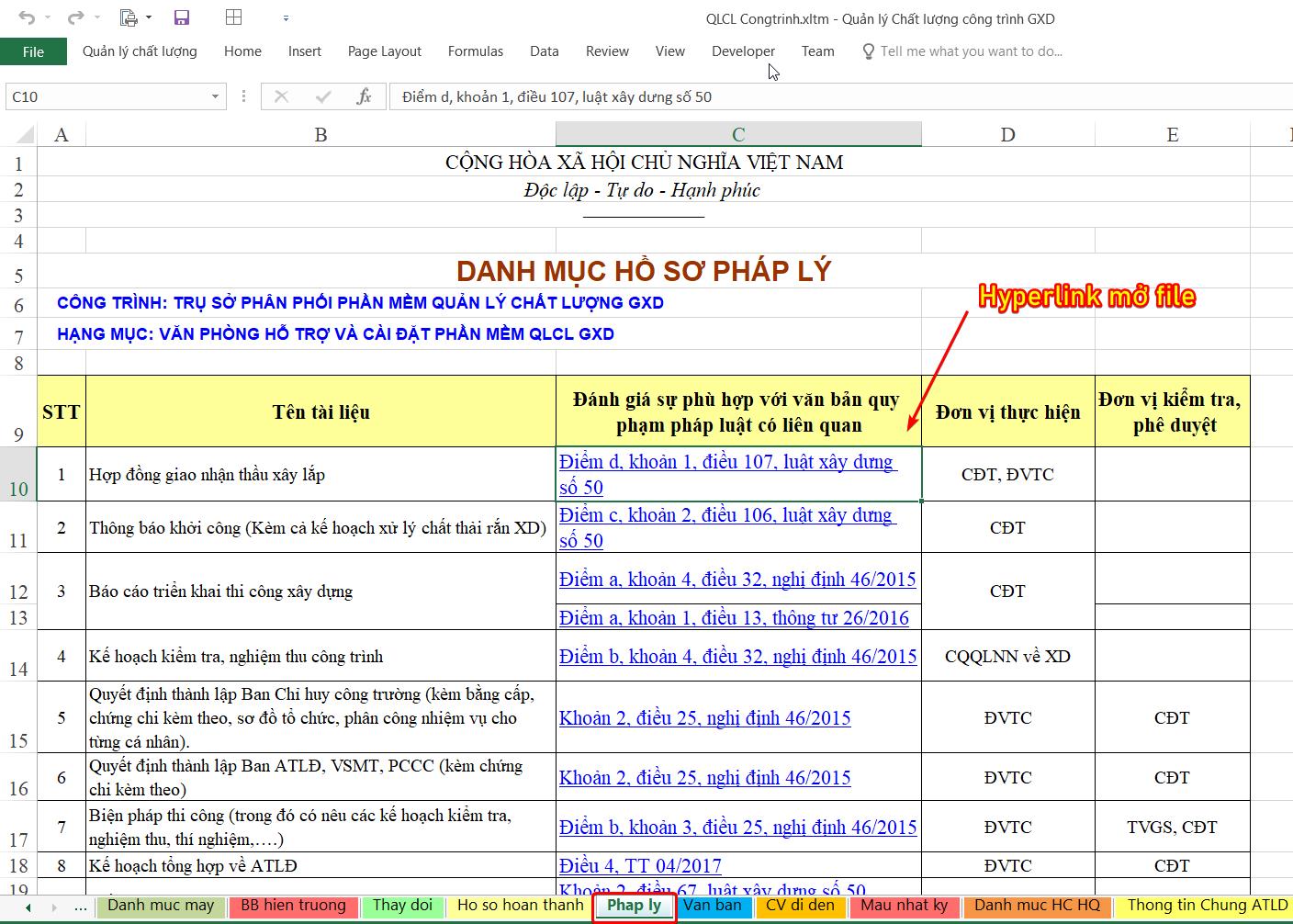Open the Team ribbon tab
The image size is (1293, 924).
(817, 51)
